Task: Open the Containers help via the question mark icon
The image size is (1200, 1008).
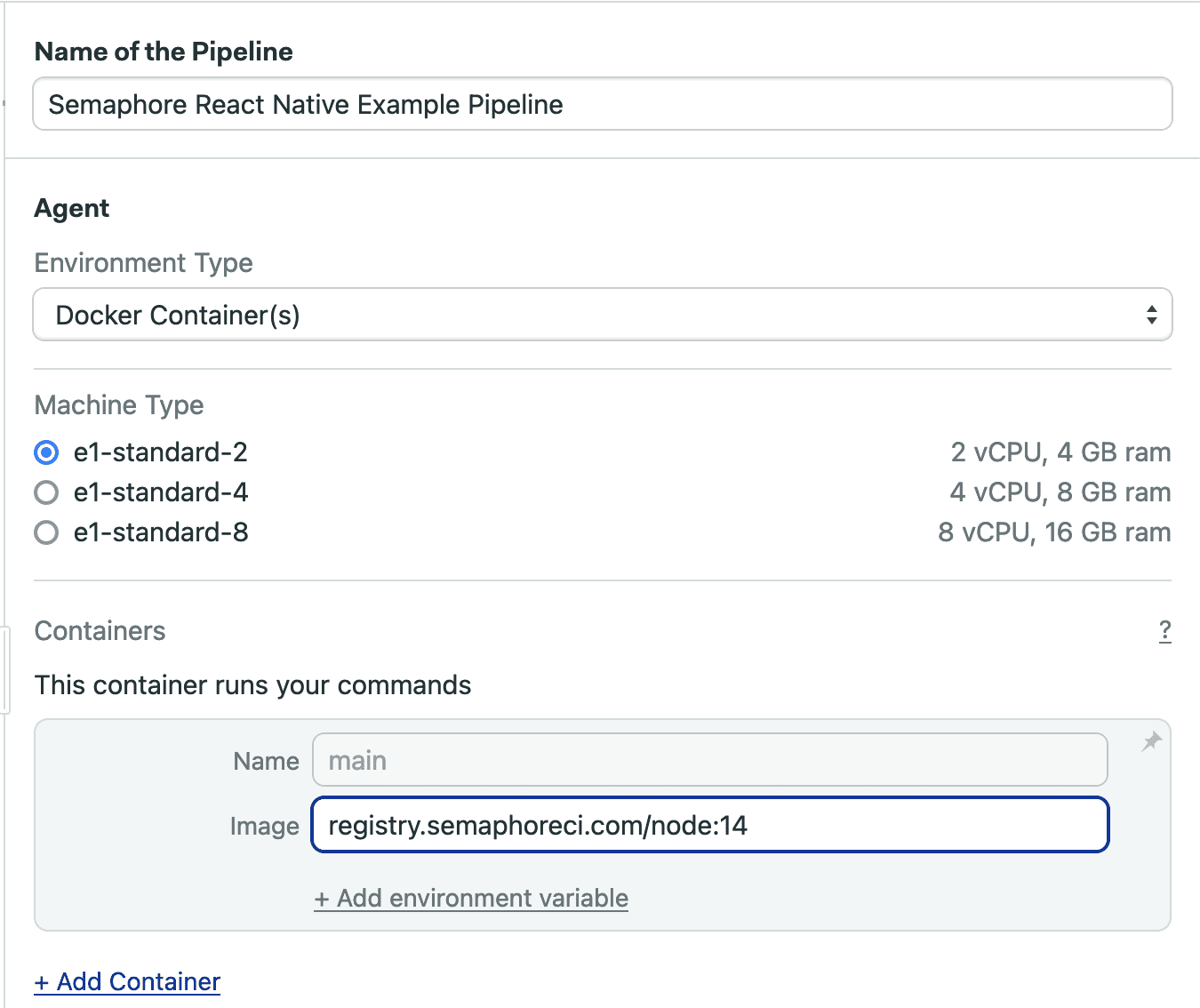Action: [x=1165, y=631]
